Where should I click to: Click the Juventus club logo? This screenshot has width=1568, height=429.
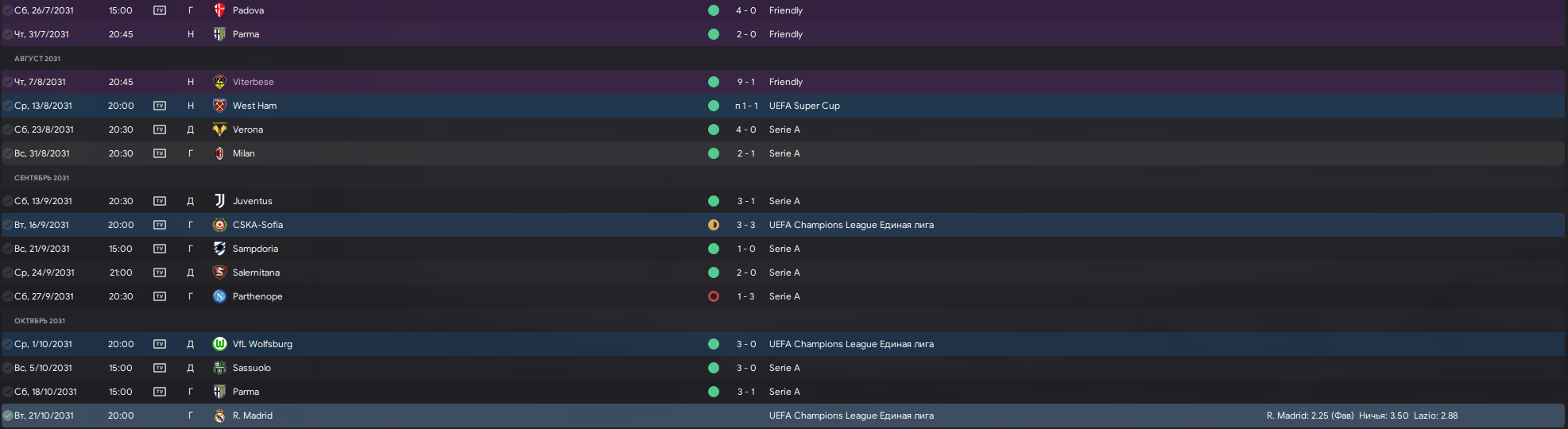click(220, 201)
